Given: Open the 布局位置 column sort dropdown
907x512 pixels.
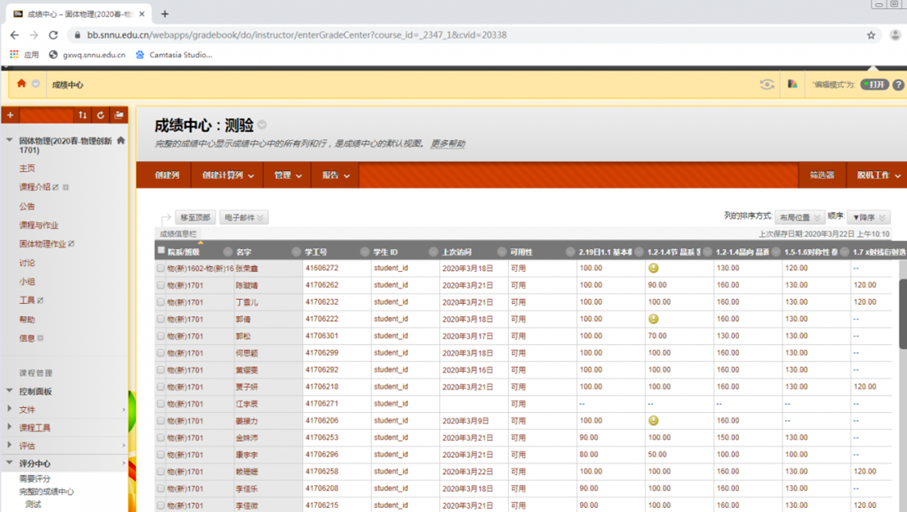Looking at the screenshot, I should [x=799, y=217].
